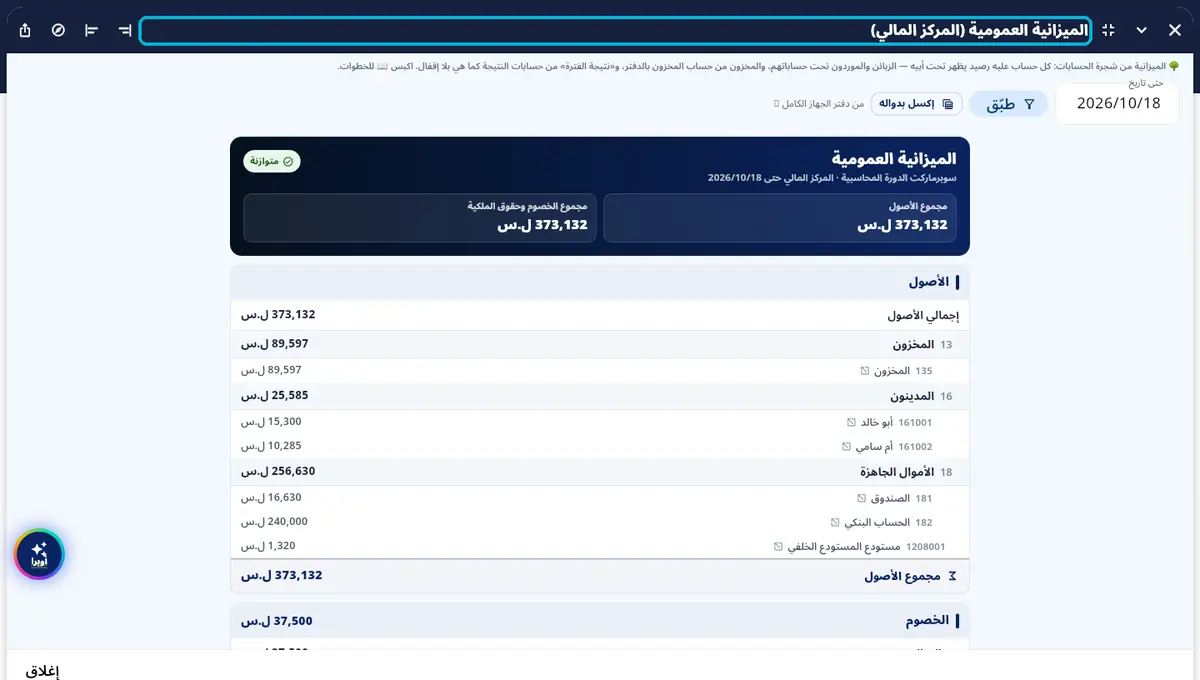The height and width of the screenshot is (680, 1200).
Task: Collapse the الخصوم section header
Action: click(600, 621)
